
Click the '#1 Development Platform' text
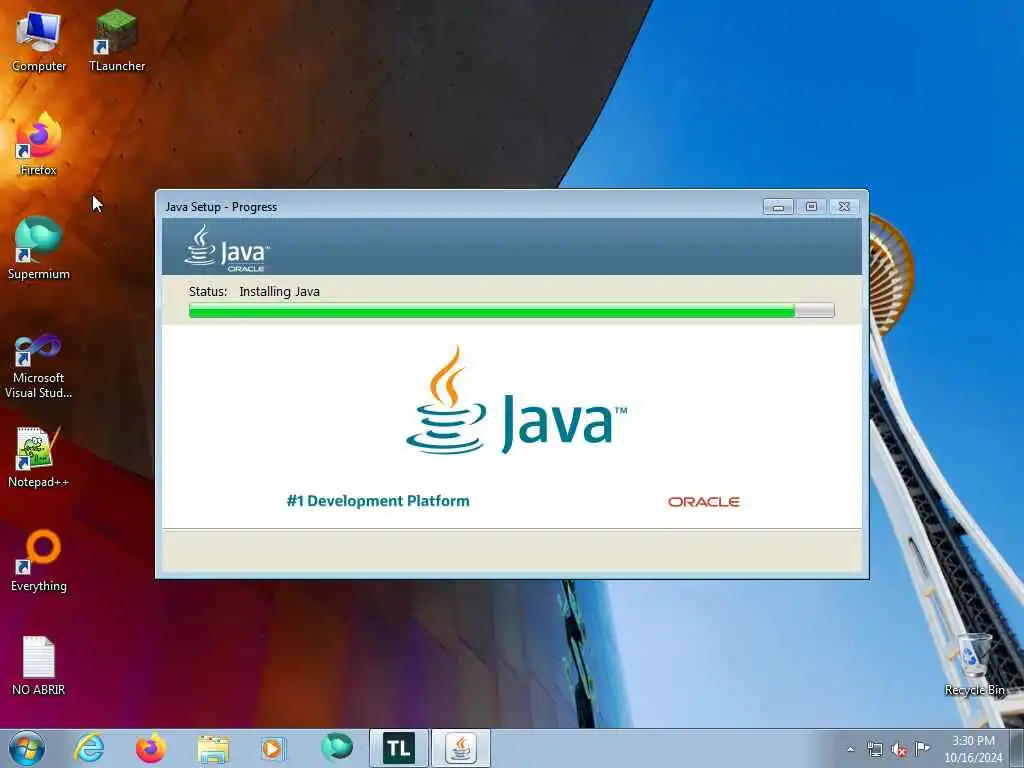pos(378,501)
